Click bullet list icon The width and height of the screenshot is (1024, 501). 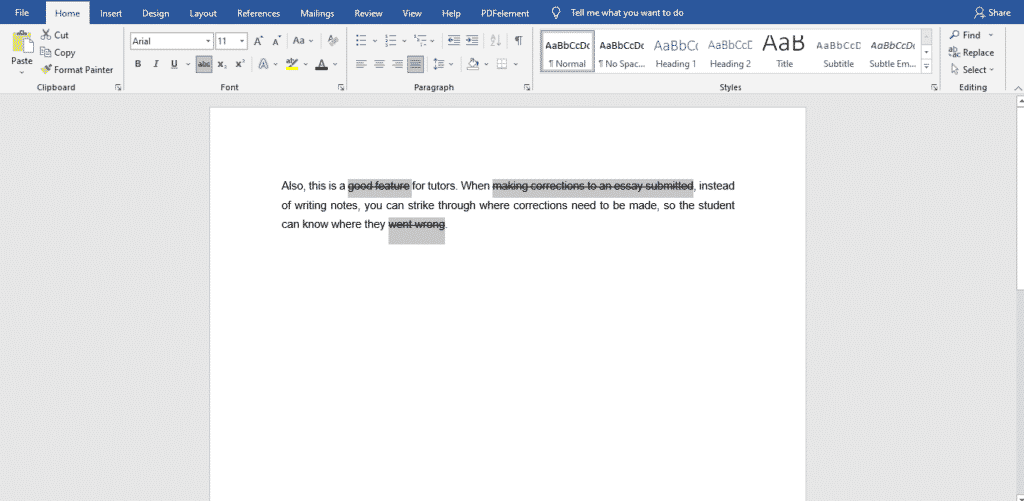tap(361, 40)
